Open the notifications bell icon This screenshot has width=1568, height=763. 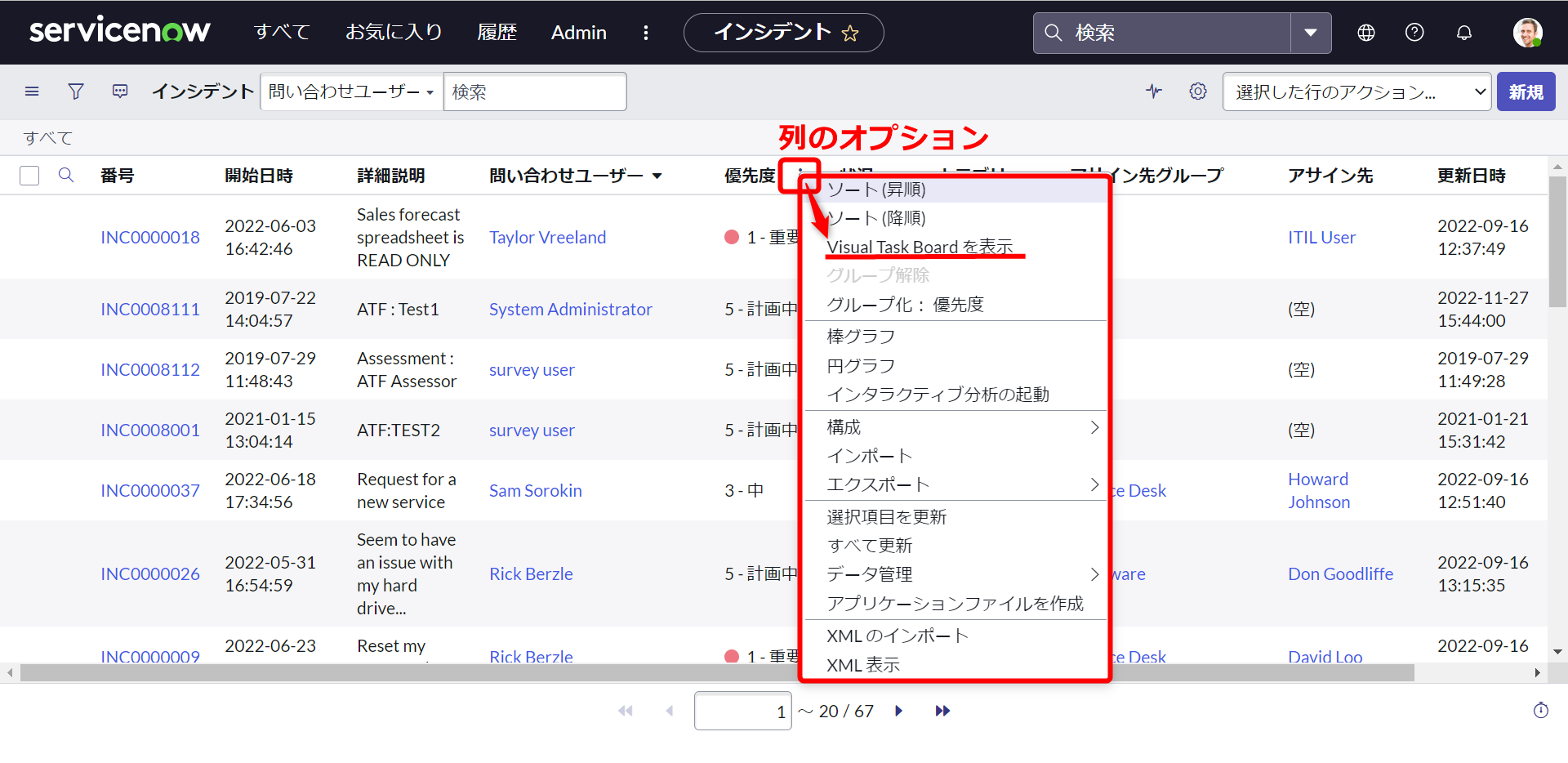coord(1463,33)
